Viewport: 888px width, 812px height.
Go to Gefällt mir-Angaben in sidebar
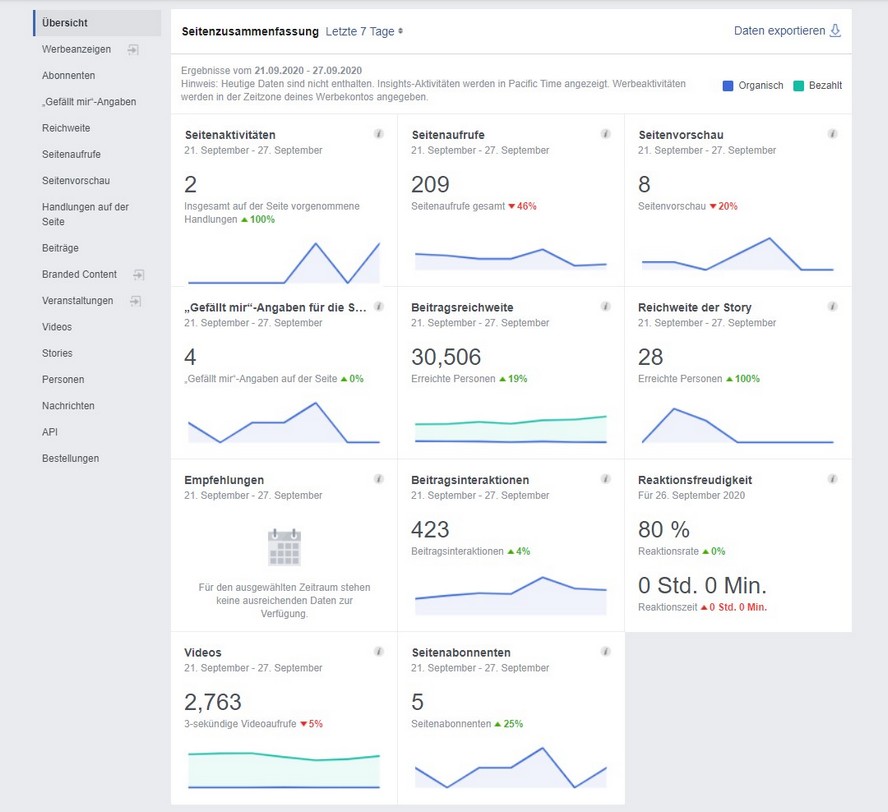(x=89, y=102)
